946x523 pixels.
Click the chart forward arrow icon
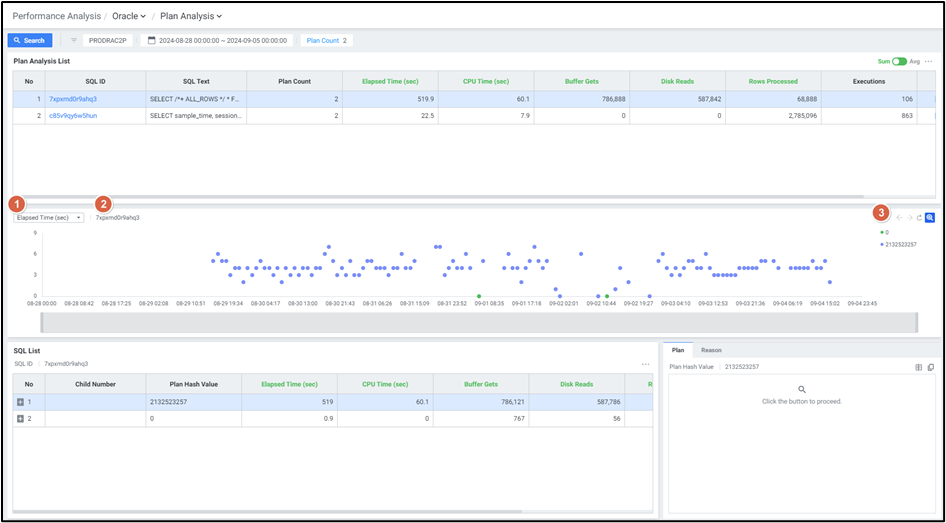click(x=909, y=217)
